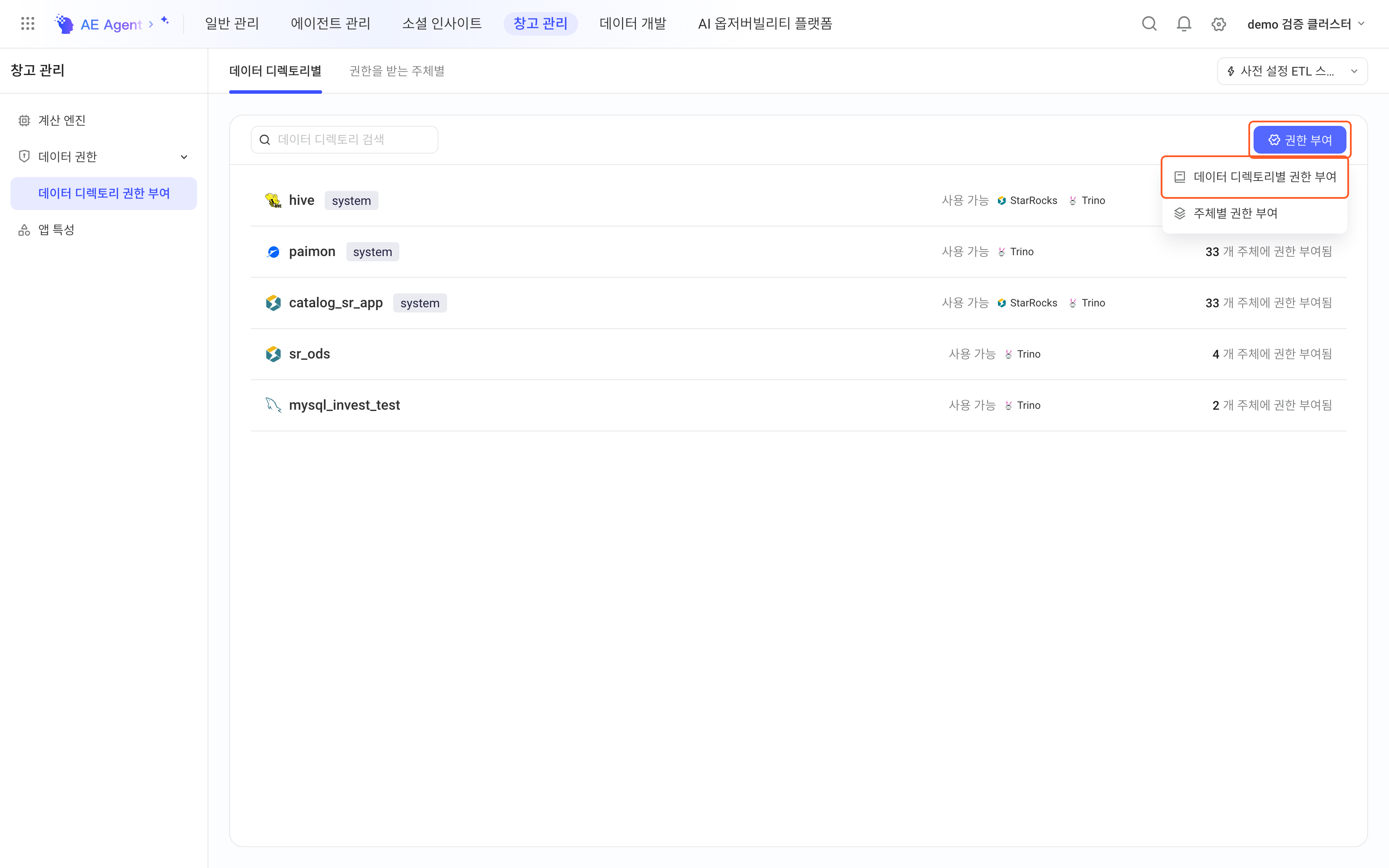Open the 일반 관리 menu
Viewport: 1389px width, 868px height.
point(232,23)
